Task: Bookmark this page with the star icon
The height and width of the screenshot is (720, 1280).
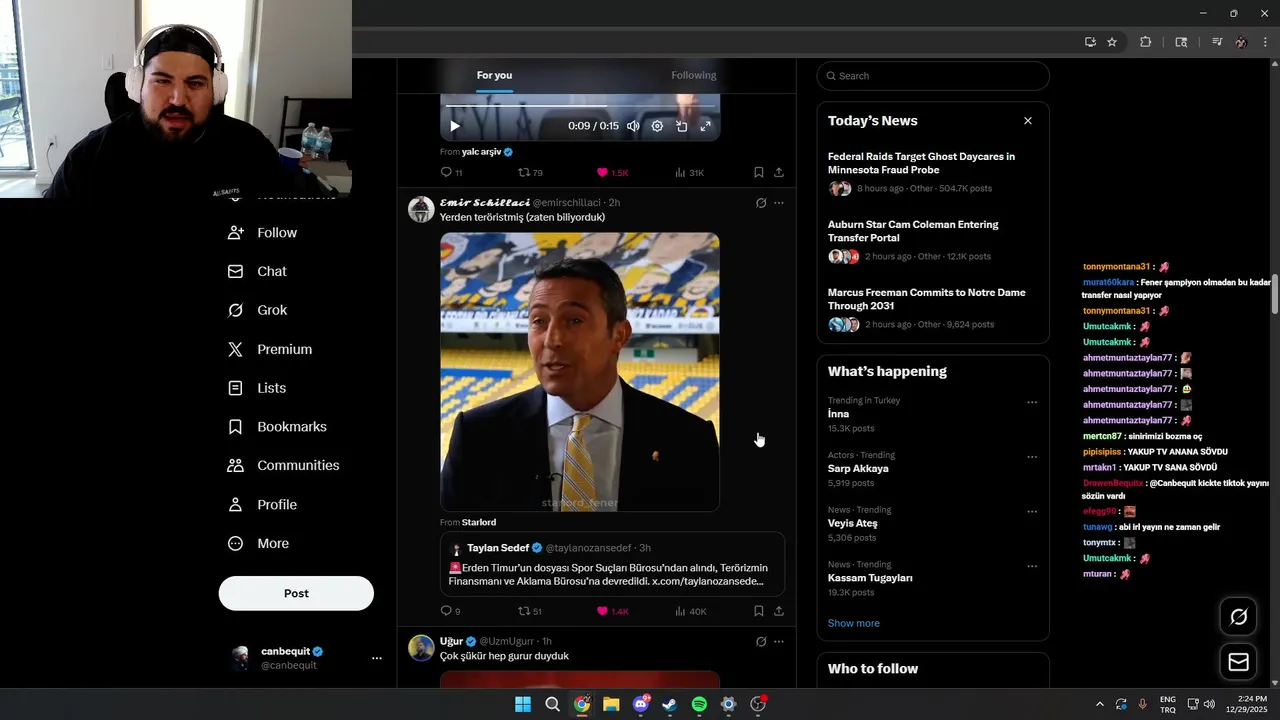Action: coord(1112,42)
